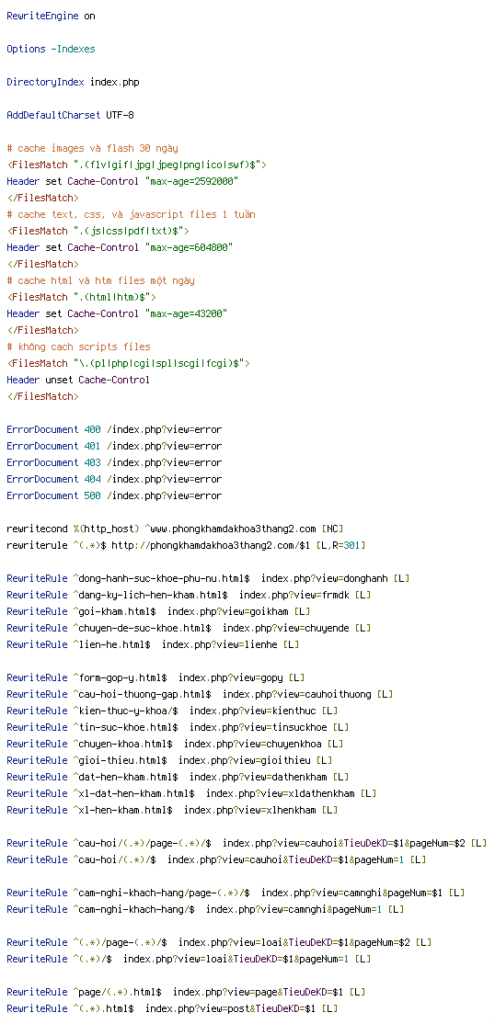
Task: Click FilesMatch line with pl|php|cgi
Action: 128,363
